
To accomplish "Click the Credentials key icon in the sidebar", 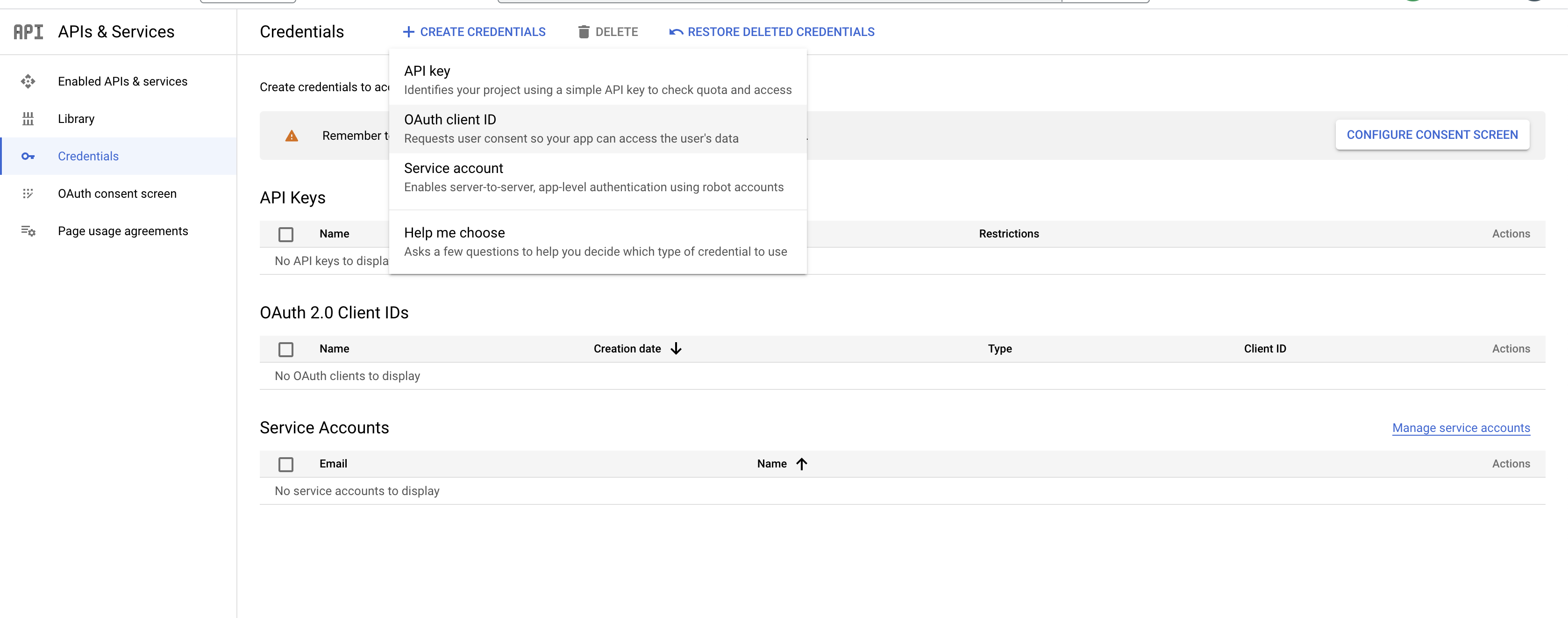I will (28, 157).
